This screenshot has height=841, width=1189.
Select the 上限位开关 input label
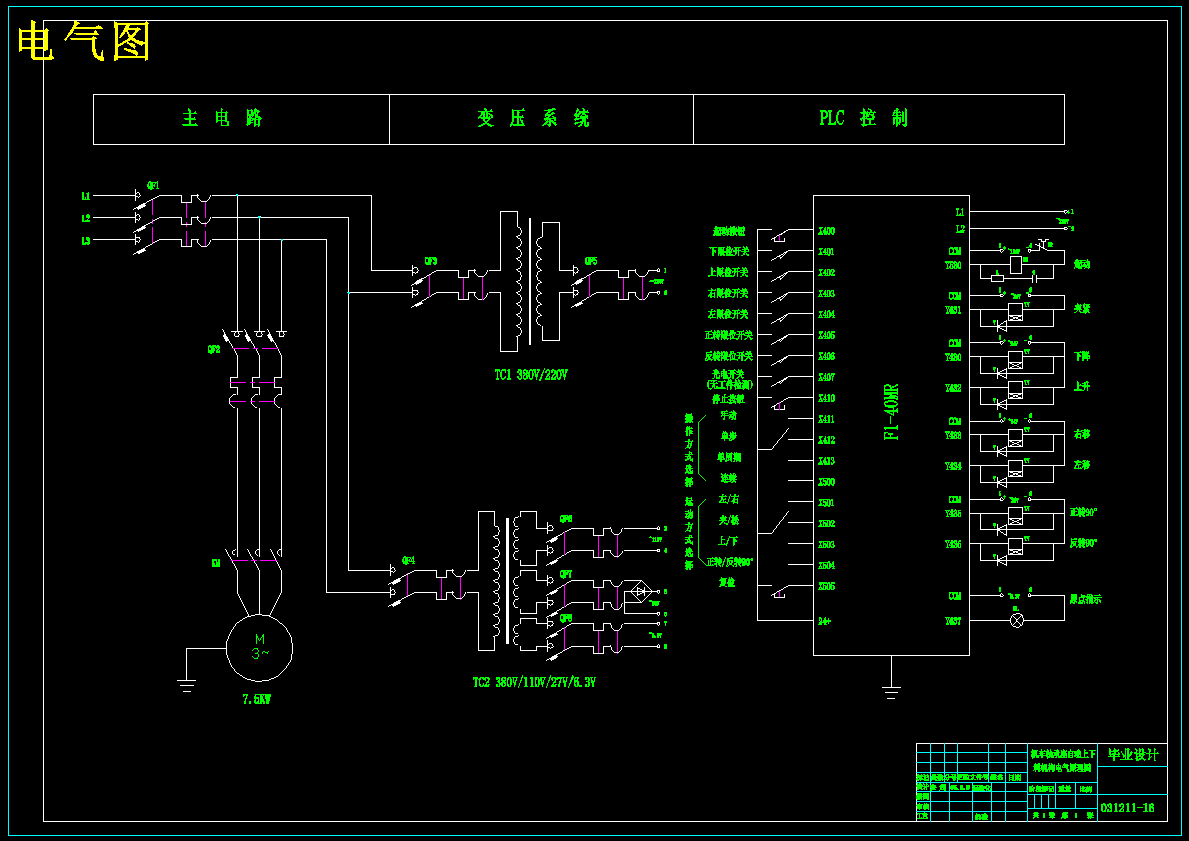(x=729, y=272)
